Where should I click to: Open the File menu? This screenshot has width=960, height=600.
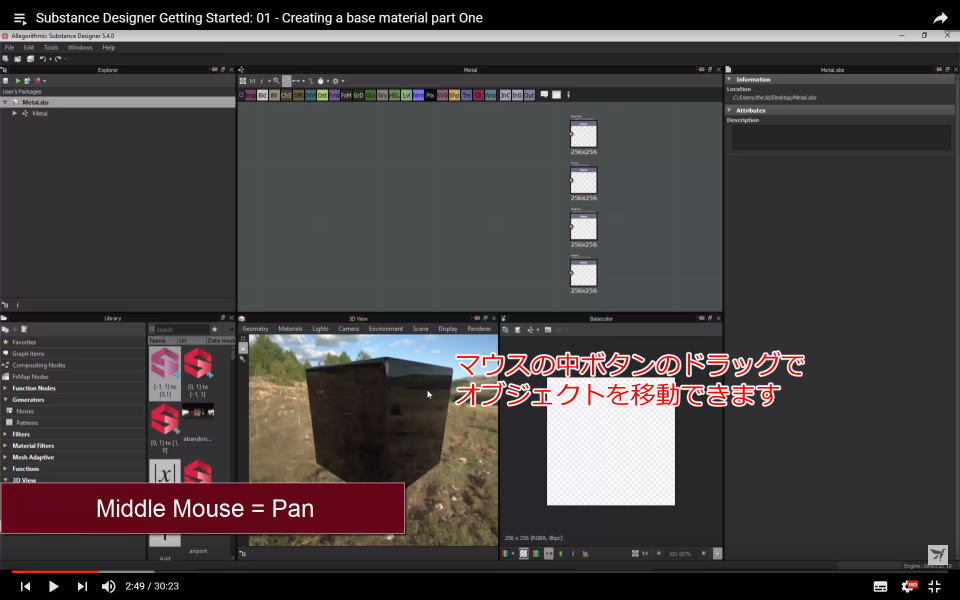pyautogui.click(x=10, y=47)
